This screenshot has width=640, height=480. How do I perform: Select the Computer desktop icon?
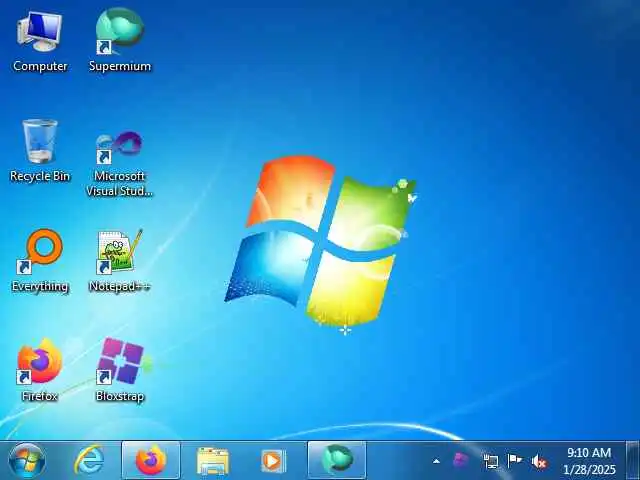point(40,42)
